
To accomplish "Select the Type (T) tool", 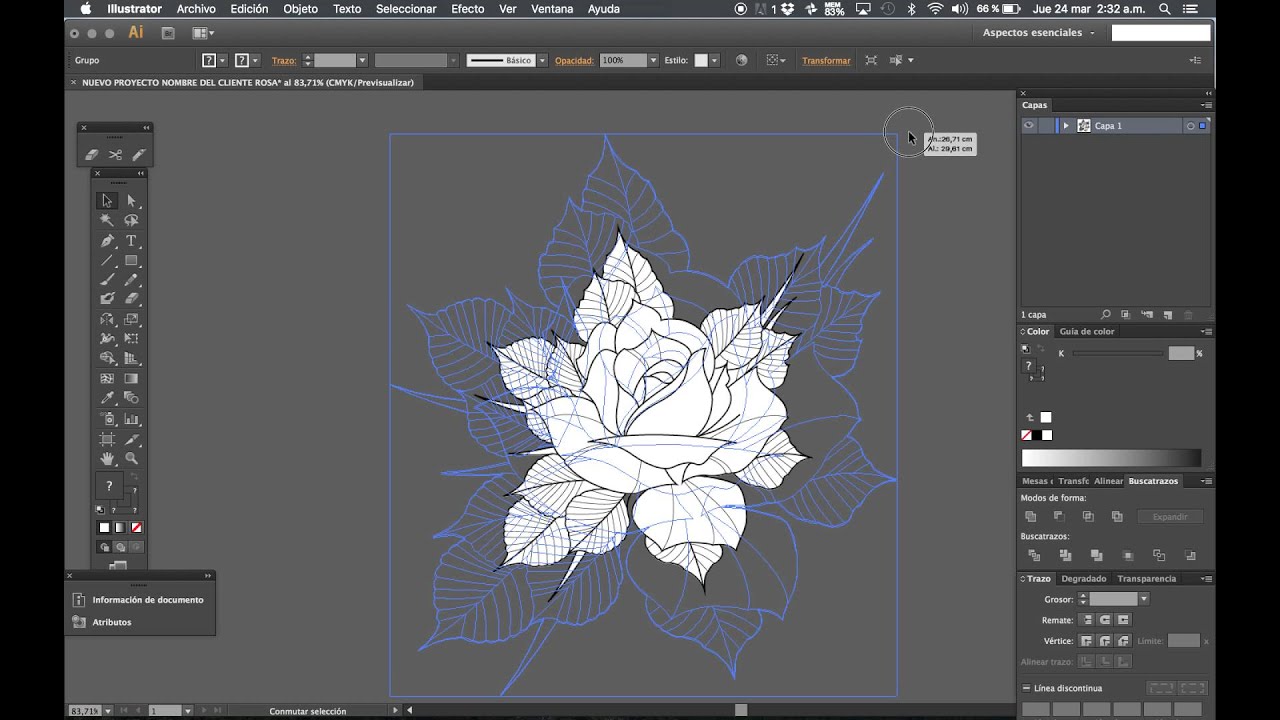I will click(x=131, y=241).
